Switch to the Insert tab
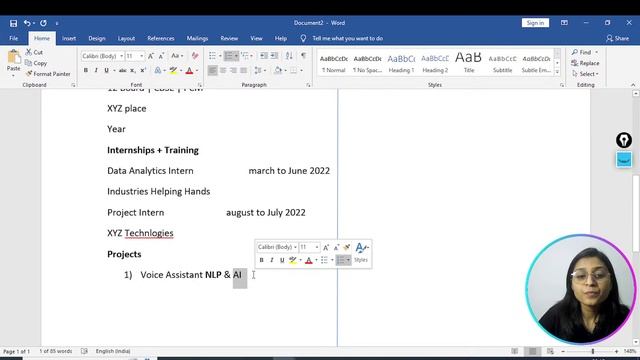 click(x=69, y=38)
